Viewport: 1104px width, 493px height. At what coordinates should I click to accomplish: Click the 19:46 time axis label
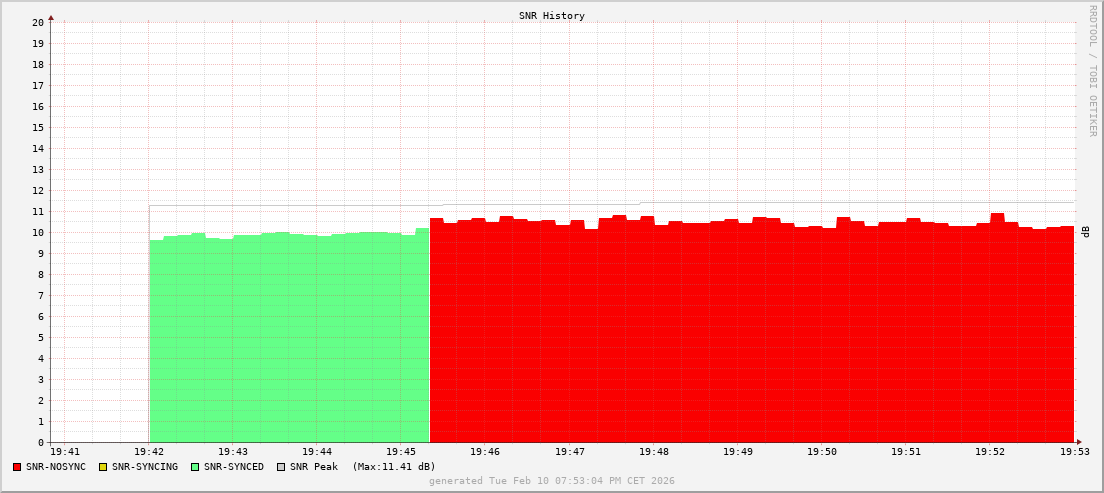484,452
